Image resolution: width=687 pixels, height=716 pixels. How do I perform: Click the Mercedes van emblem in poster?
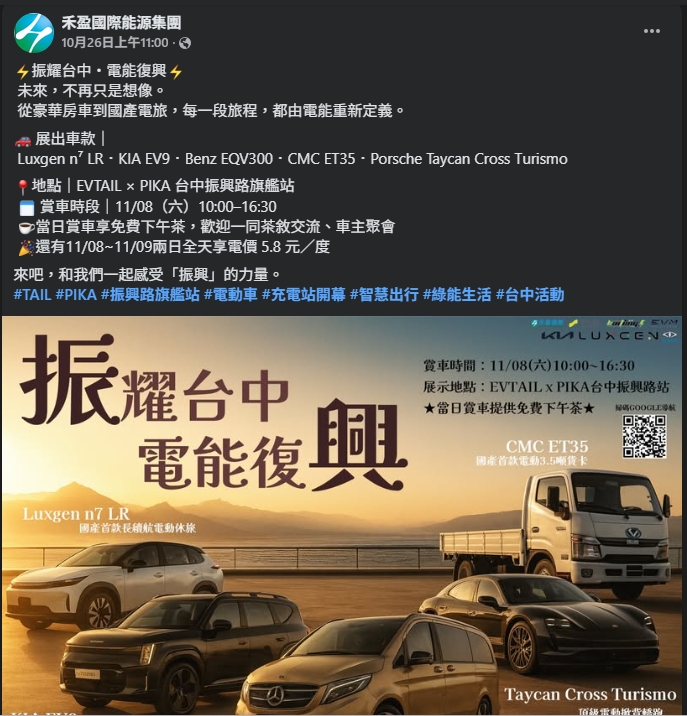tap(275, 697)
